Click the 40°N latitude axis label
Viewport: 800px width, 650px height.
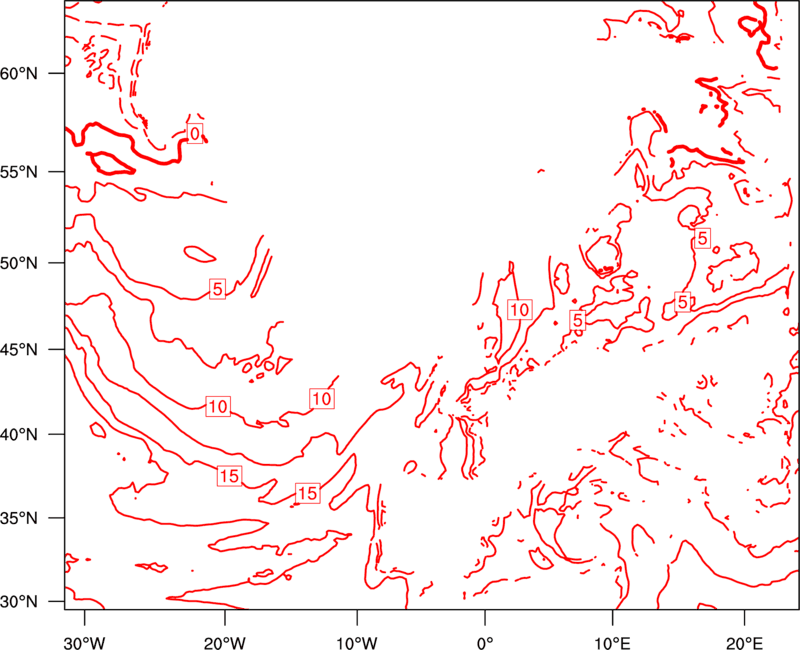pyautogui.click(x=19, y=435)
